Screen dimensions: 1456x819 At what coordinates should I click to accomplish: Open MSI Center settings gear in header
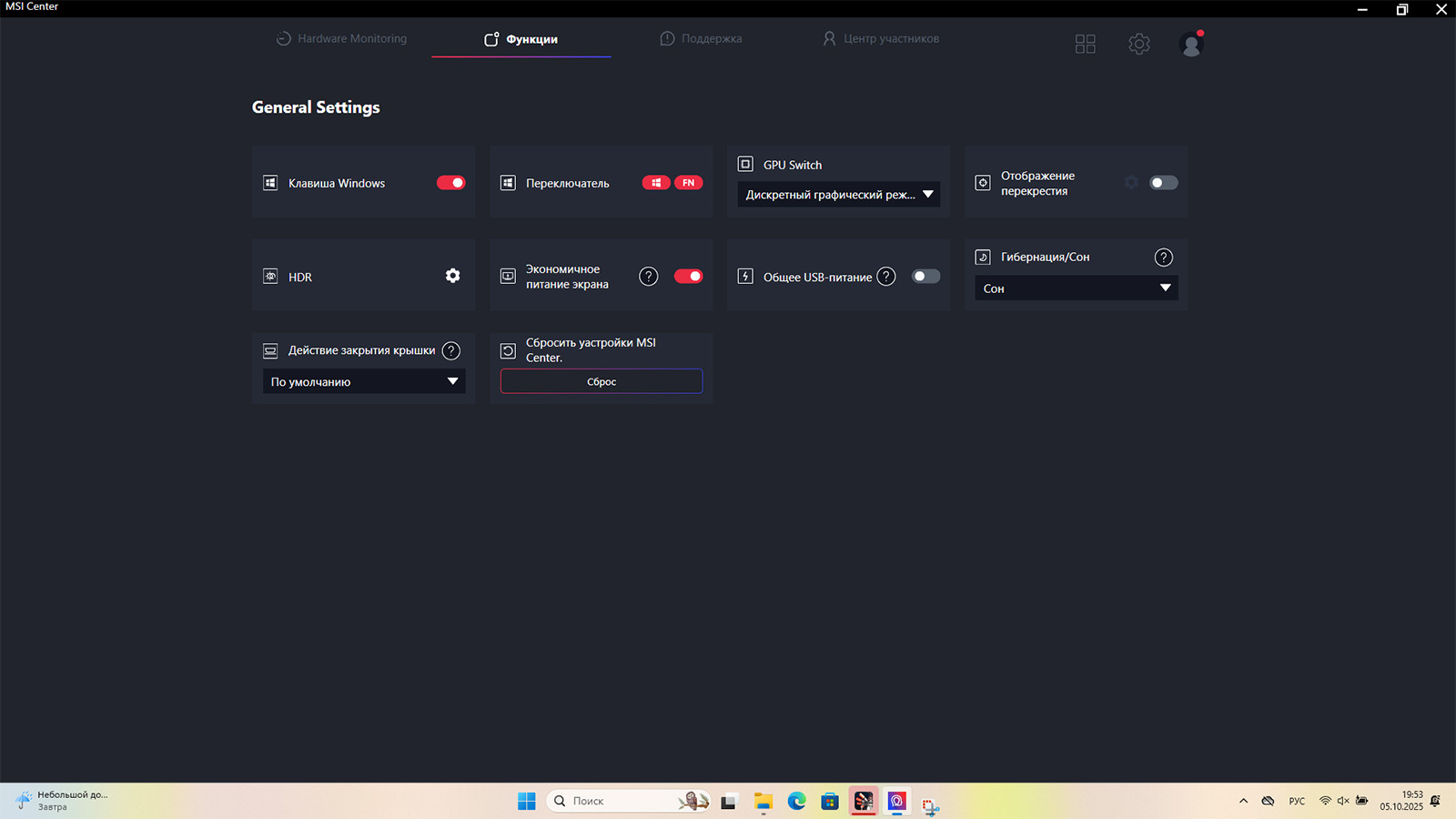click(x=1138, y=44)
